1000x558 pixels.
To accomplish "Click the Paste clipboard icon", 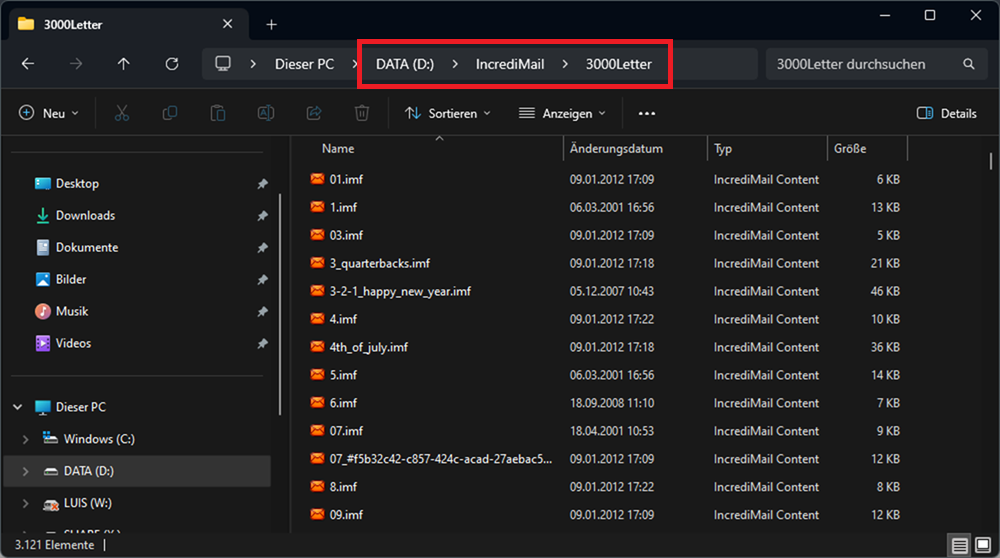I will [x=218, y=114].
